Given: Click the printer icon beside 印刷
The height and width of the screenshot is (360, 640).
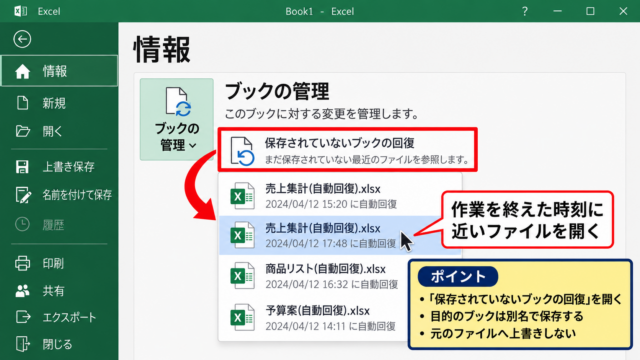Looking at the screenshot, I should pyautogui.click(x=22, y=263).
